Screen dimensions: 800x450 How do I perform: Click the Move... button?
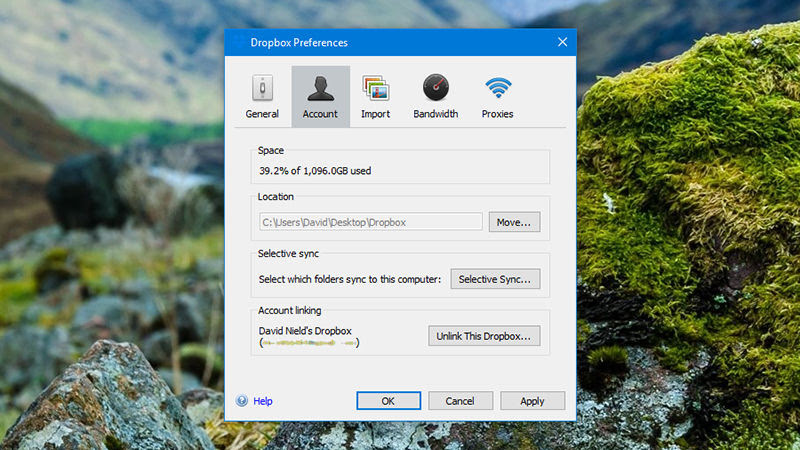click(514, 222)
